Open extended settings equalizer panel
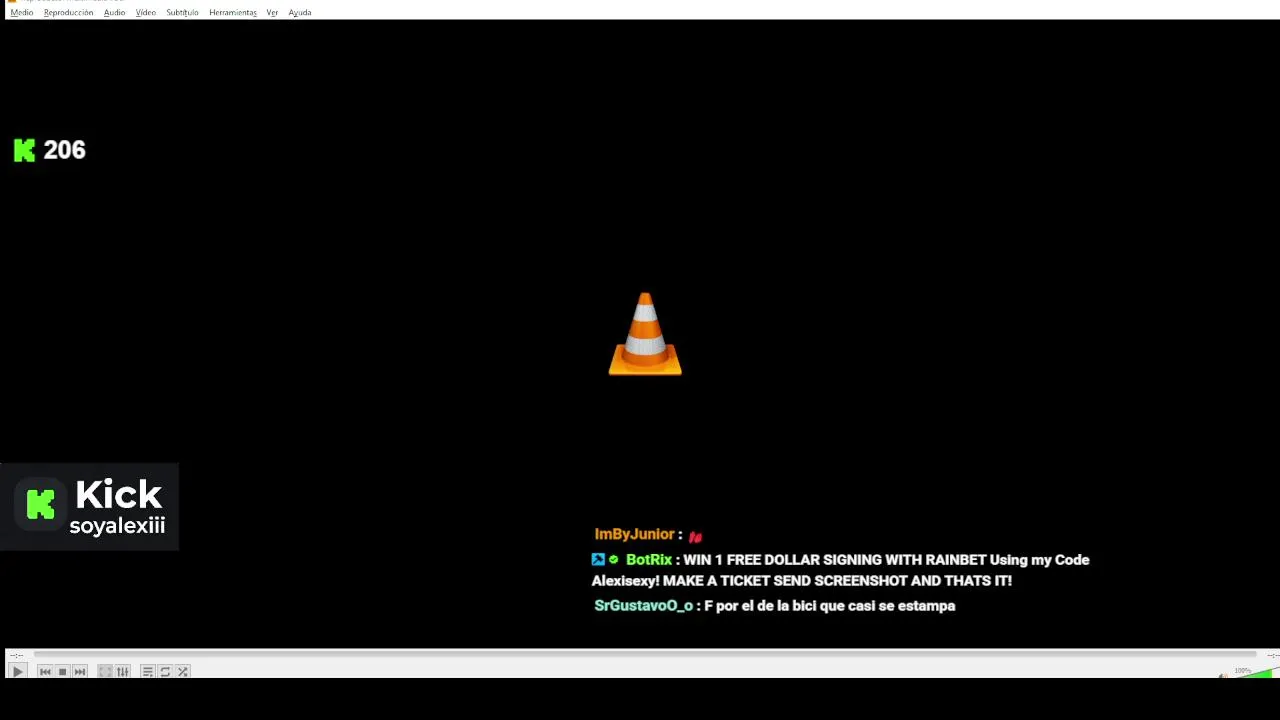Viewport: 1280px width, 720px height. pyautogui.click(x=123, y=672)
